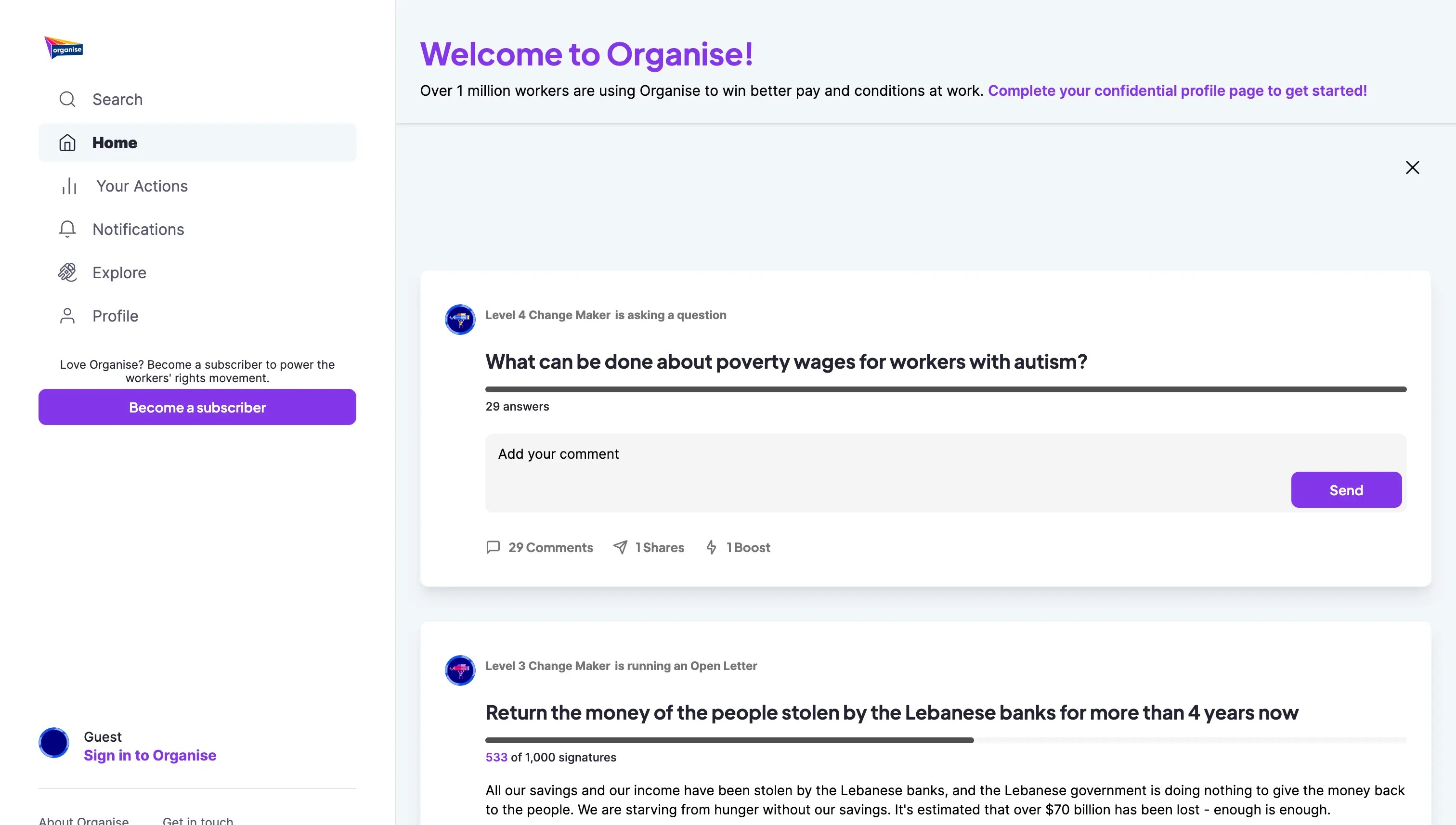
Task: Click the Share icon on the post
Action: pos(620,547)
